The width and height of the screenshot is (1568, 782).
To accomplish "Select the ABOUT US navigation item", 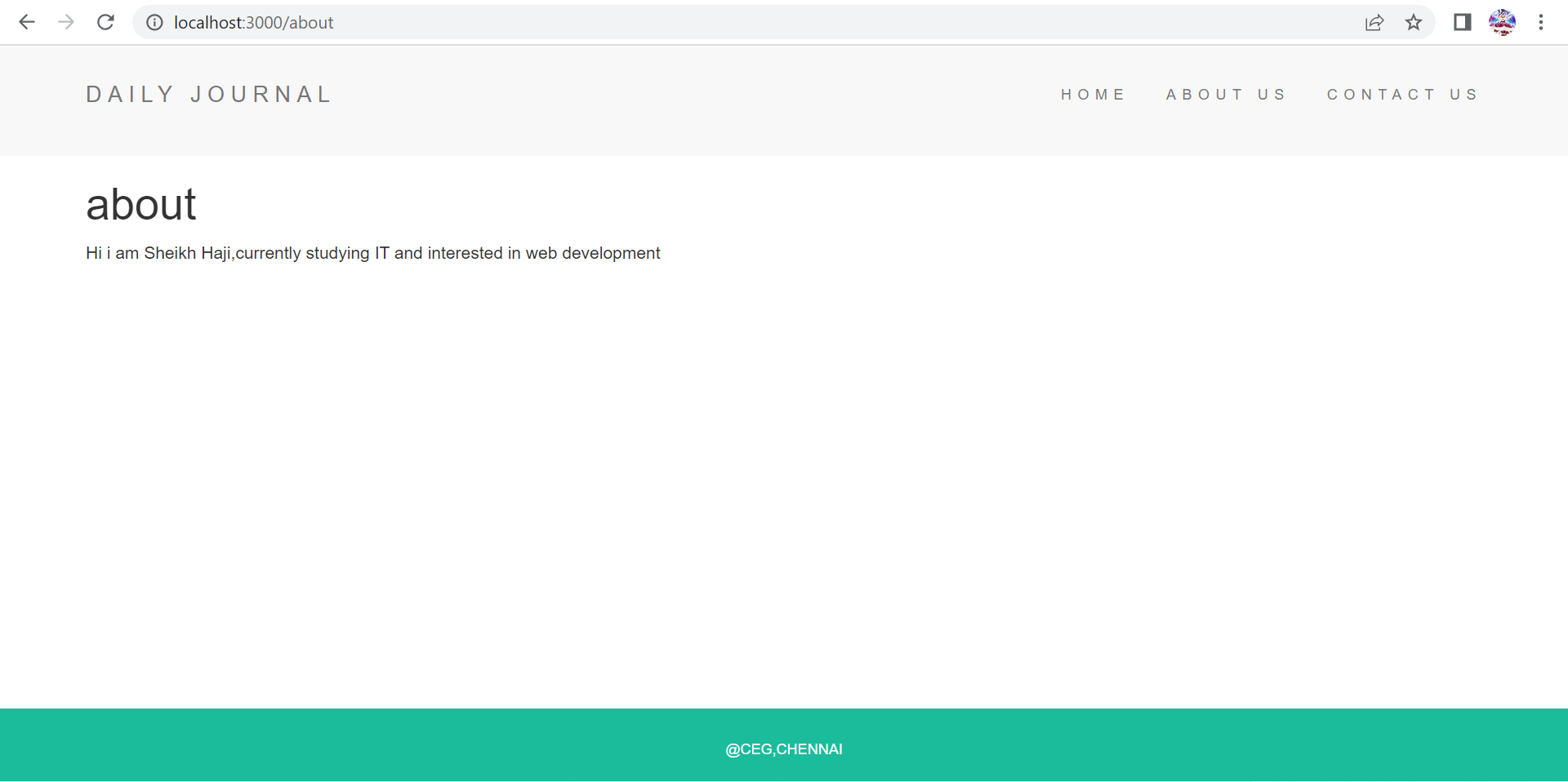I will coord(1226,94).
